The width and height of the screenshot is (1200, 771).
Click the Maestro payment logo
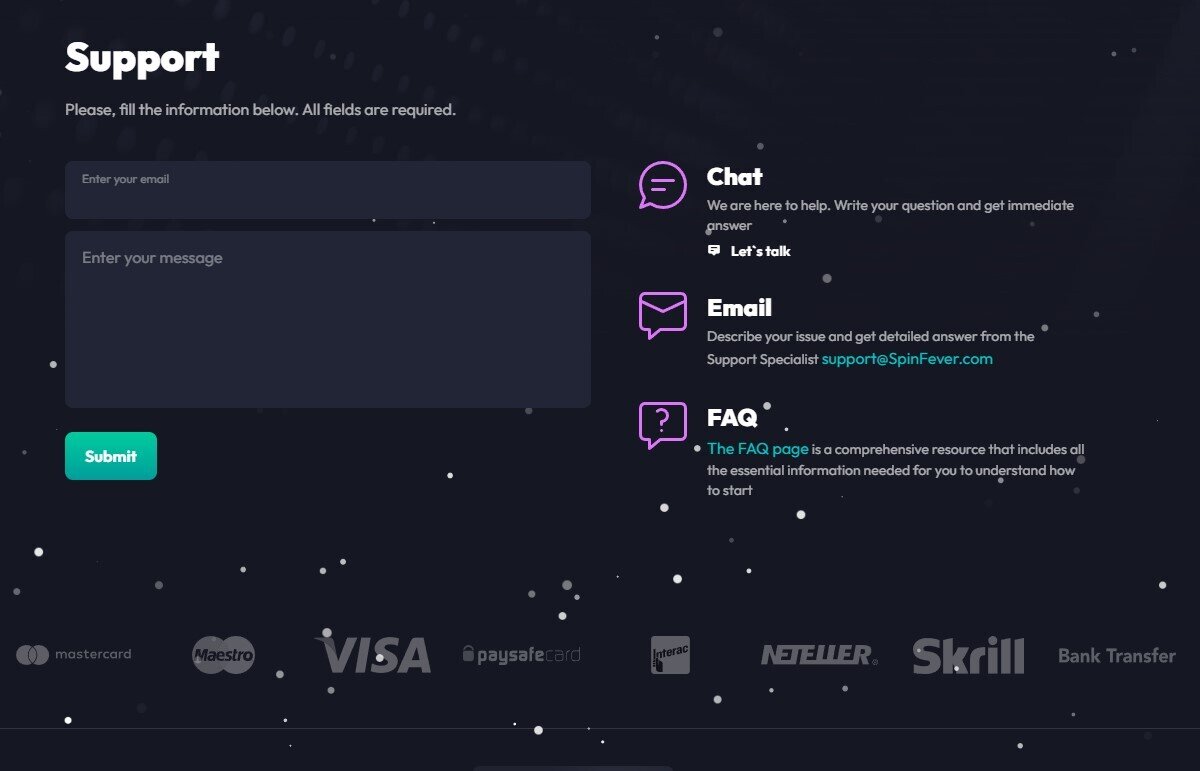(x=224, y=655)
